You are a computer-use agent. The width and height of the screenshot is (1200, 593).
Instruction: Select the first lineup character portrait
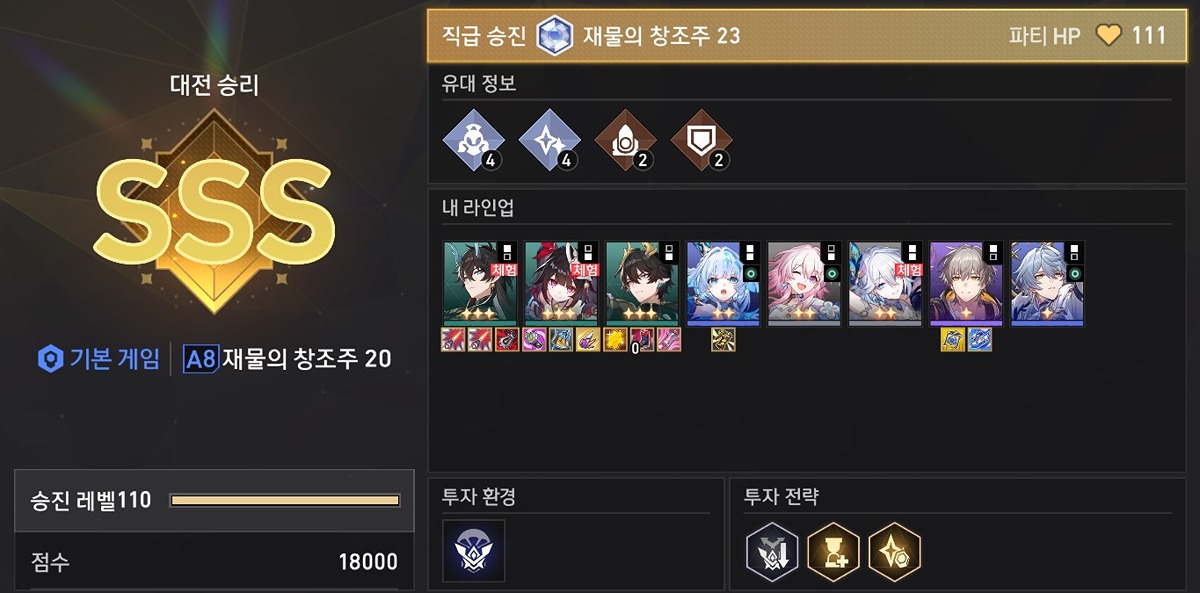pos(480,283)
